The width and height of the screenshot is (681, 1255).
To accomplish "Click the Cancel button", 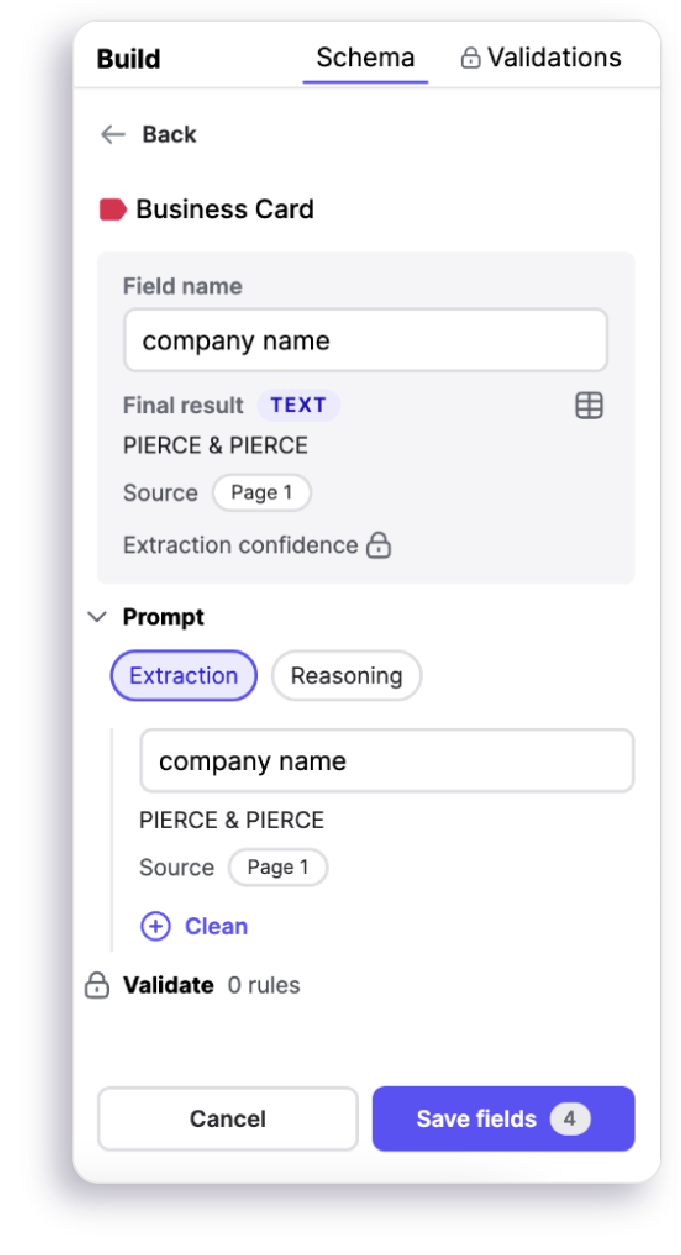I will (228, 1119).
